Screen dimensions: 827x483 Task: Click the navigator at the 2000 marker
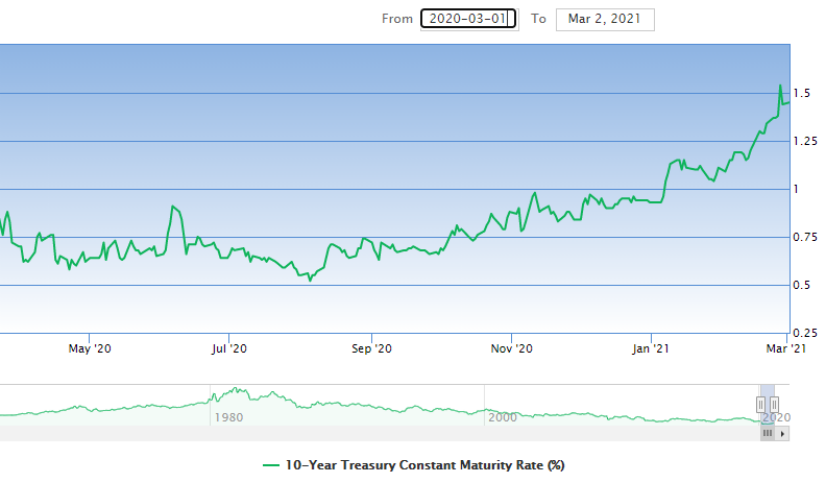pyautogui.click(x=502, y=417)
